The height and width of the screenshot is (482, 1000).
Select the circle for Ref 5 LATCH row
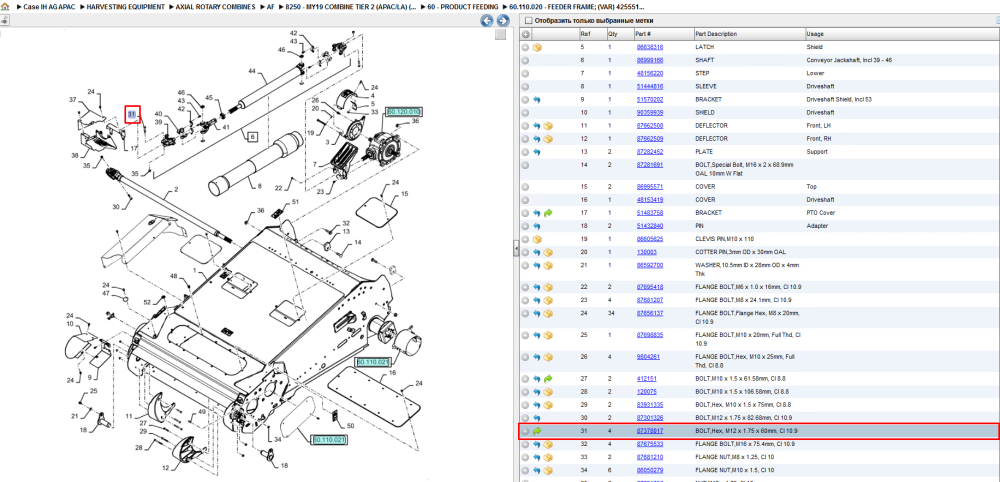click(526, 47)
